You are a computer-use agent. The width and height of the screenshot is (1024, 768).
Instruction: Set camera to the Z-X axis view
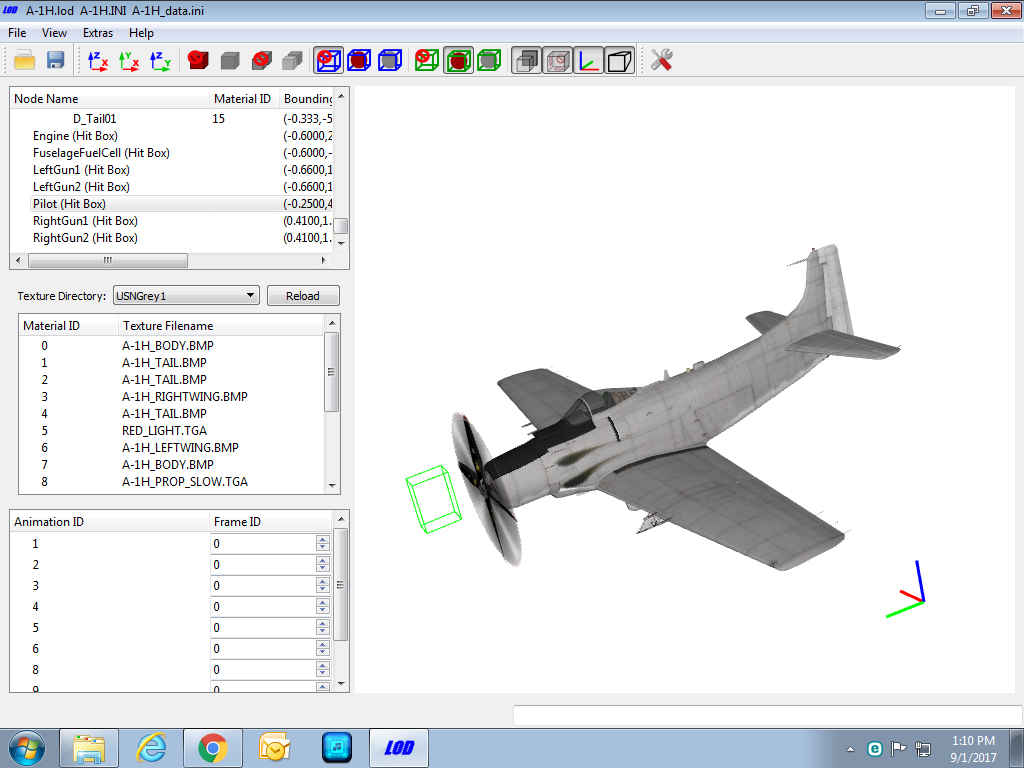tap(97, 61)
